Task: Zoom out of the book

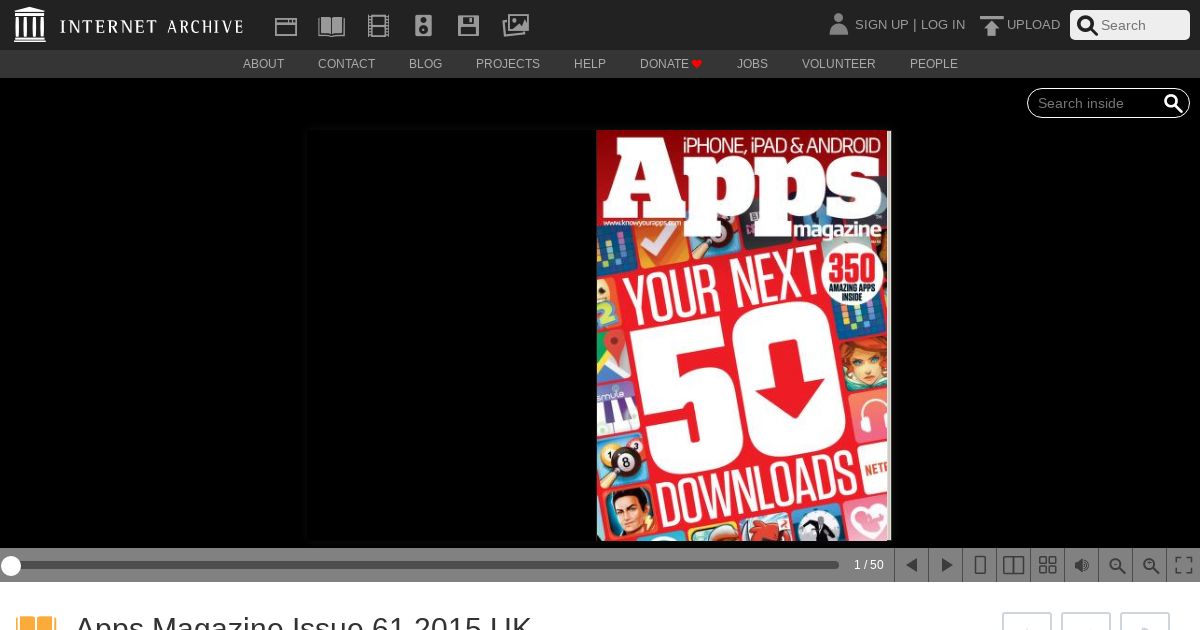Action: [x=1115, y=565]
